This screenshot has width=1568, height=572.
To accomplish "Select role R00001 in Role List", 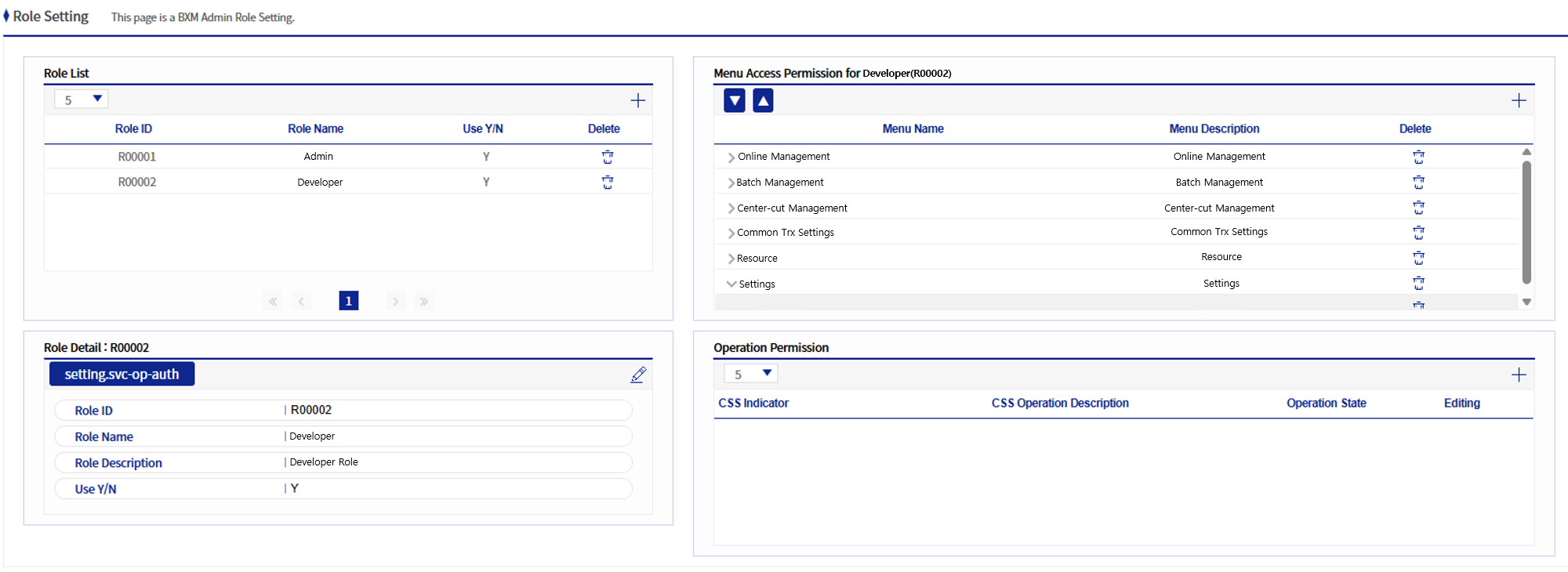I will (x=137, y=157).
